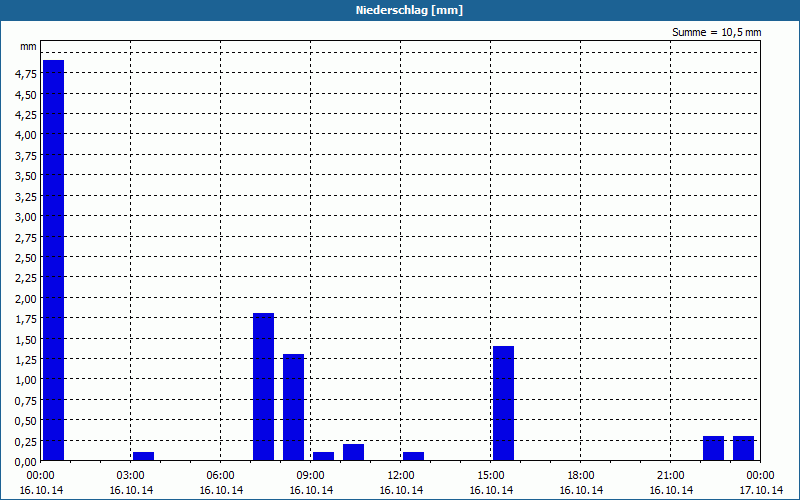Click the "4,00" y-axis value
Image resolution: width=800 pixels, height=500 pixels.
(x=26, y=135)
